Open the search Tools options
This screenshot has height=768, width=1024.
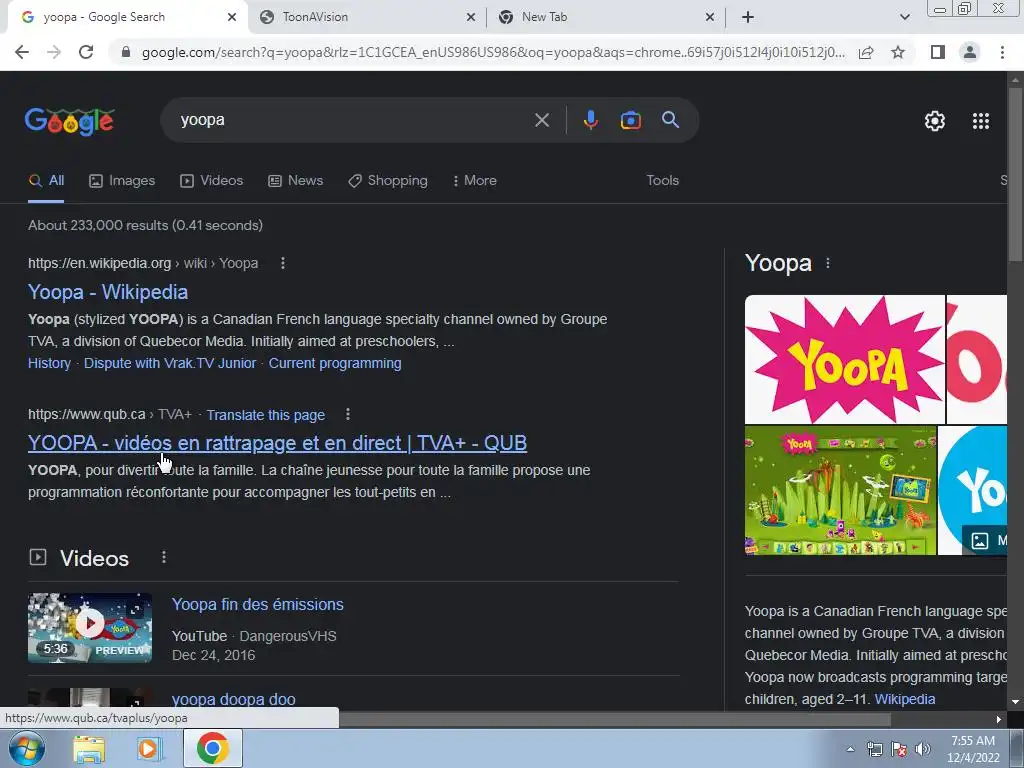point(662,180)
